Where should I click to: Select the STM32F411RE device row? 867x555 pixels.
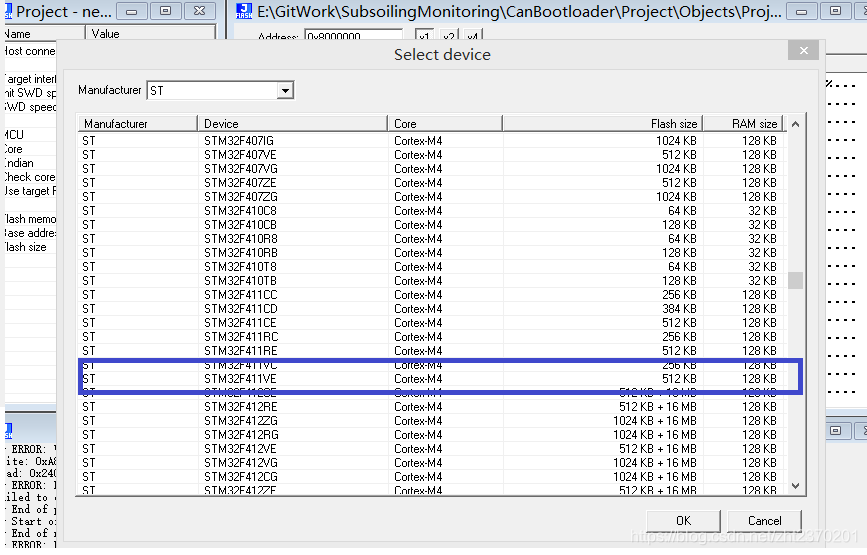431,350
